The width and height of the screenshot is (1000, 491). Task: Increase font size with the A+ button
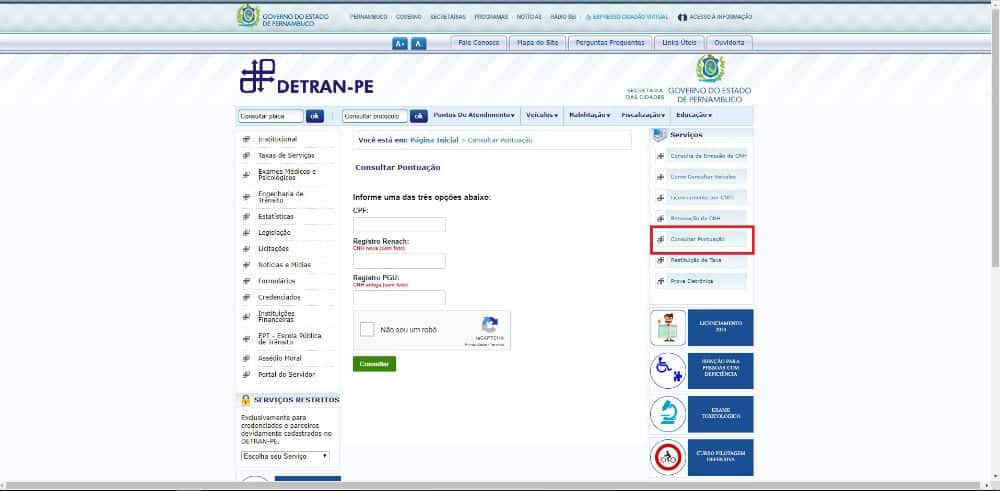click(x=400, y=43)
